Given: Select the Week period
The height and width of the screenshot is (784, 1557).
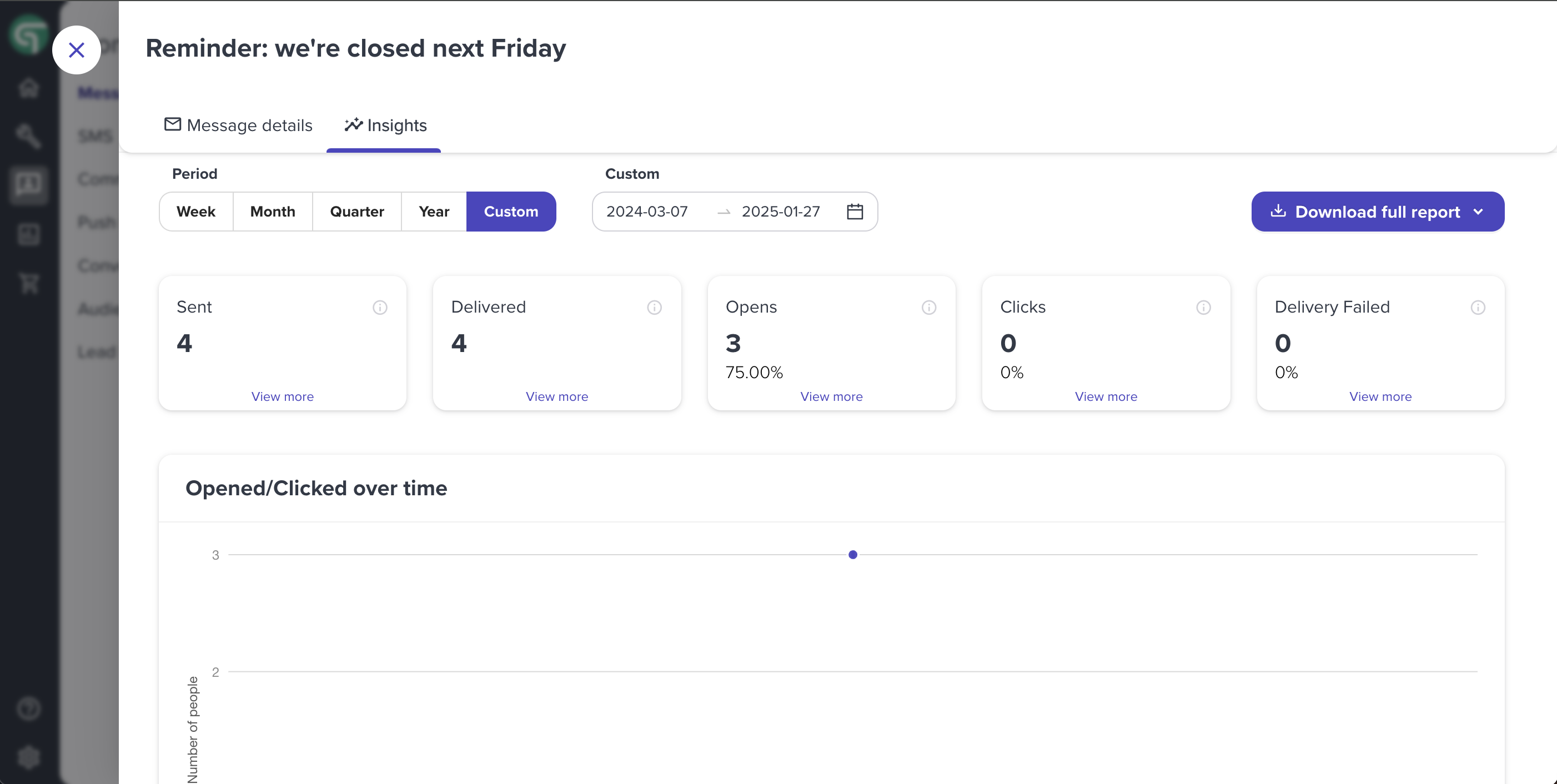Looking at the screenshot, I should [196, 212].
